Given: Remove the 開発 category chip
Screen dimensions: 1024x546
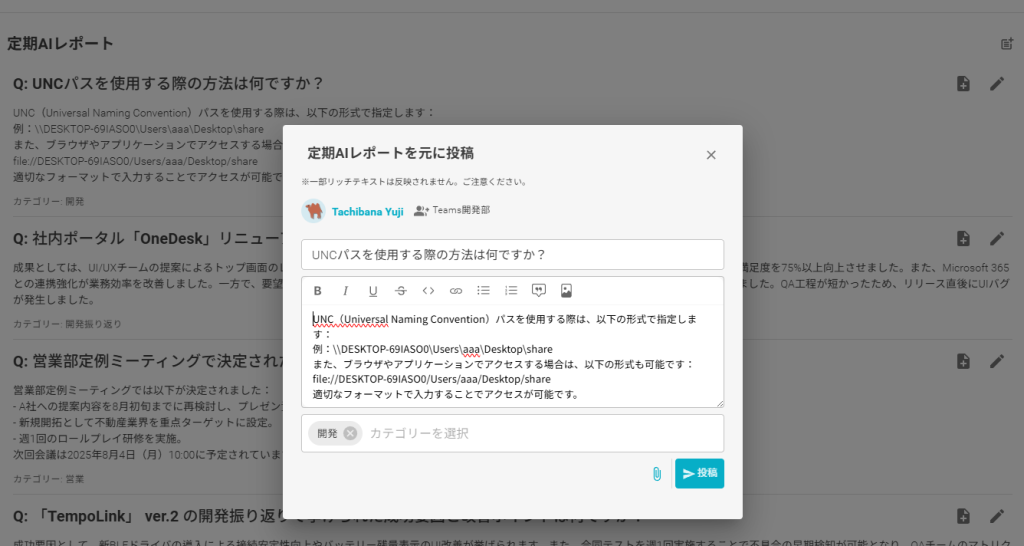Looking at the screenshot, I should [x=351, y=433].
